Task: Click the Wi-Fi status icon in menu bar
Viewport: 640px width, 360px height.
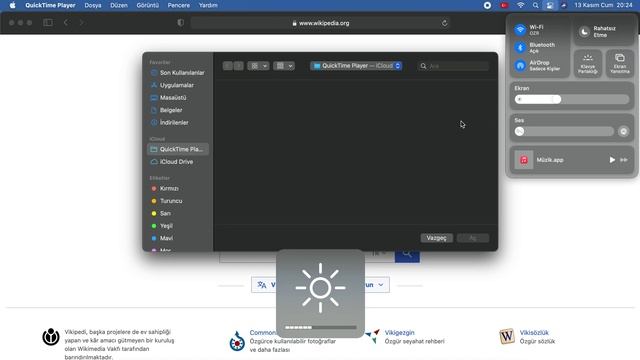Action: pos(520,5)
